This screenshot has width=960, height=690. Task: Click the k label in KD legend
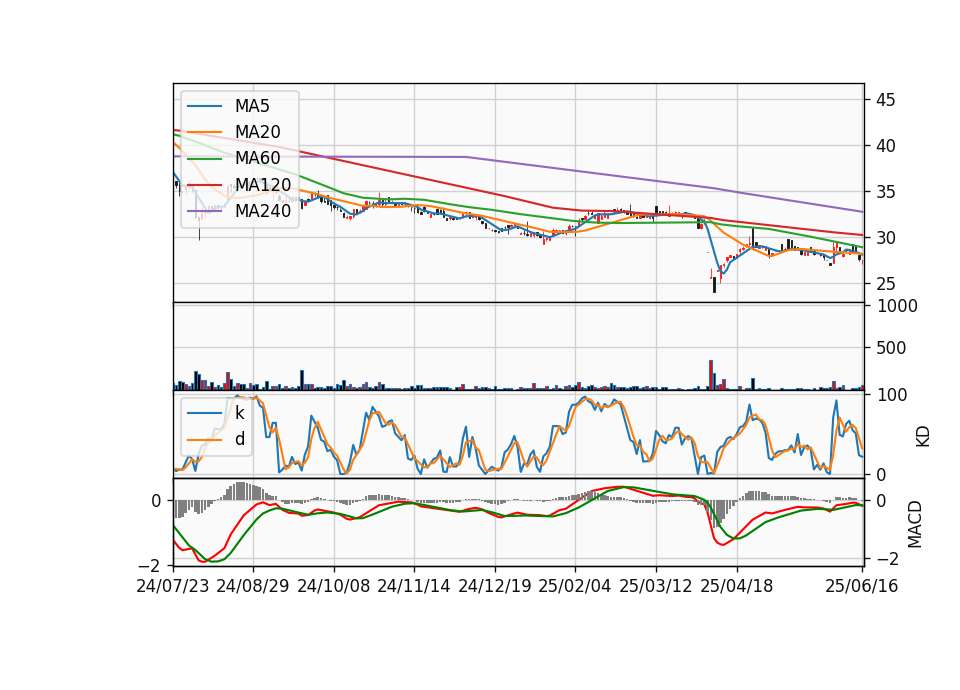[239, 413]
